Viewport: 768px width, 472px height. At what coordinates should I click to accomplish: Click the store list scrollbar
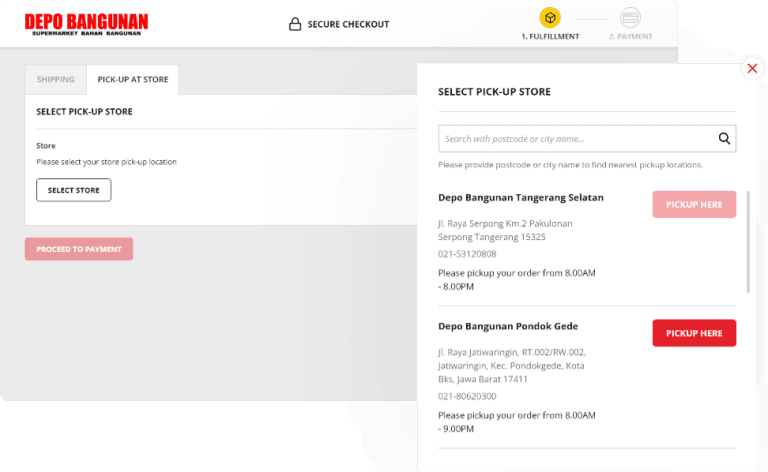click(748, 242)
